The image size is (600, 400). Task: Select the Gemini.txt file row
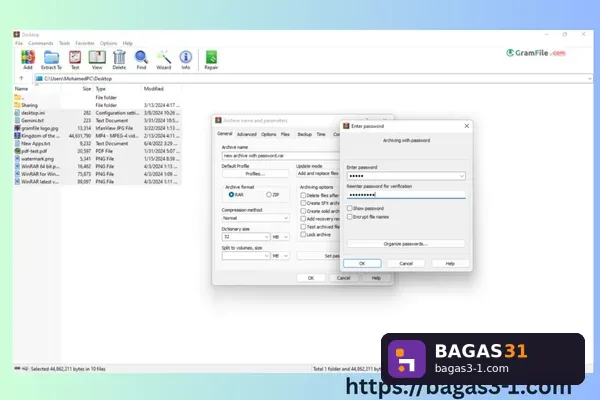[97, 121]
